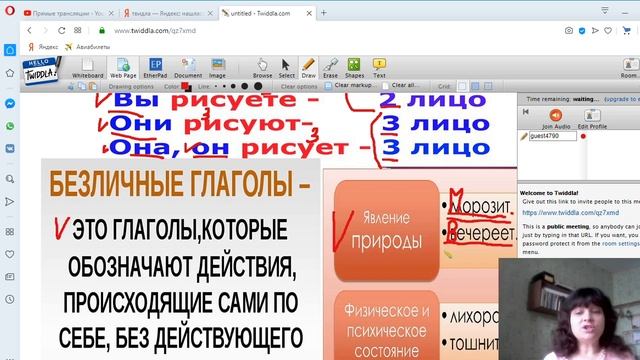The width and height of the screenshot is (640, 360).
Task: Open the Web Page tool
Action: [x=123, y=68]
